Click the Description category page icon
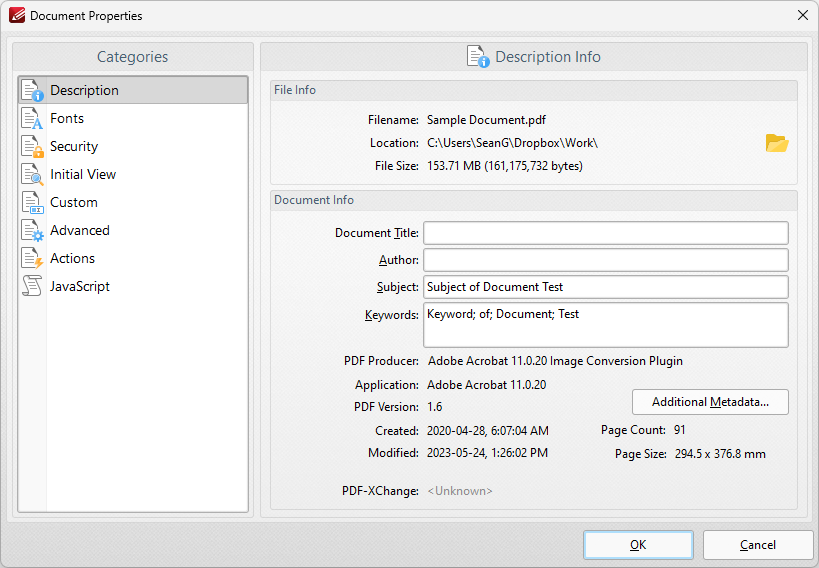 pyautogui.click(x=32, y=90)
